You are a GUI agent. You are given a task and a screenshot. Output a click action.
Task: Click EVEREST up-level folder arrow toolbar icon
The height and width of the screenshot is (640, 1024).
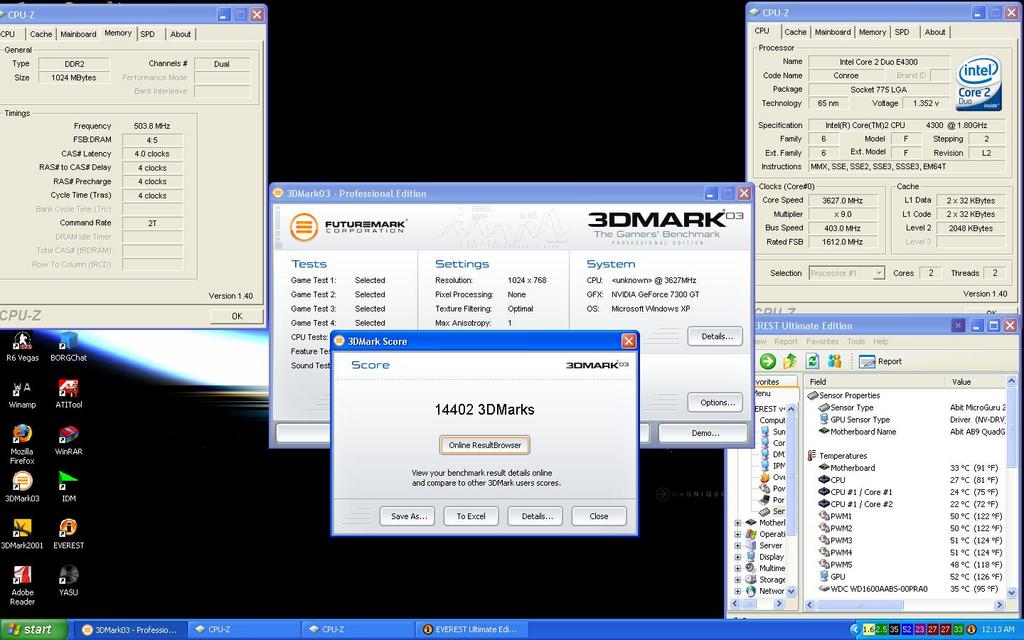coord(790,361)
